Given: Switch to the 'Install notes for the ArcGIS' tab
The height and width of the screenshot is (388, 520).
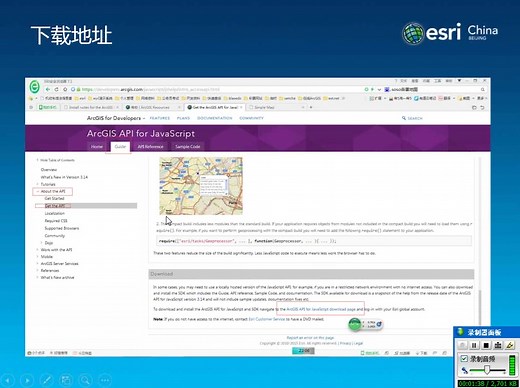Looking at the screenshot, I should (91, 107).
